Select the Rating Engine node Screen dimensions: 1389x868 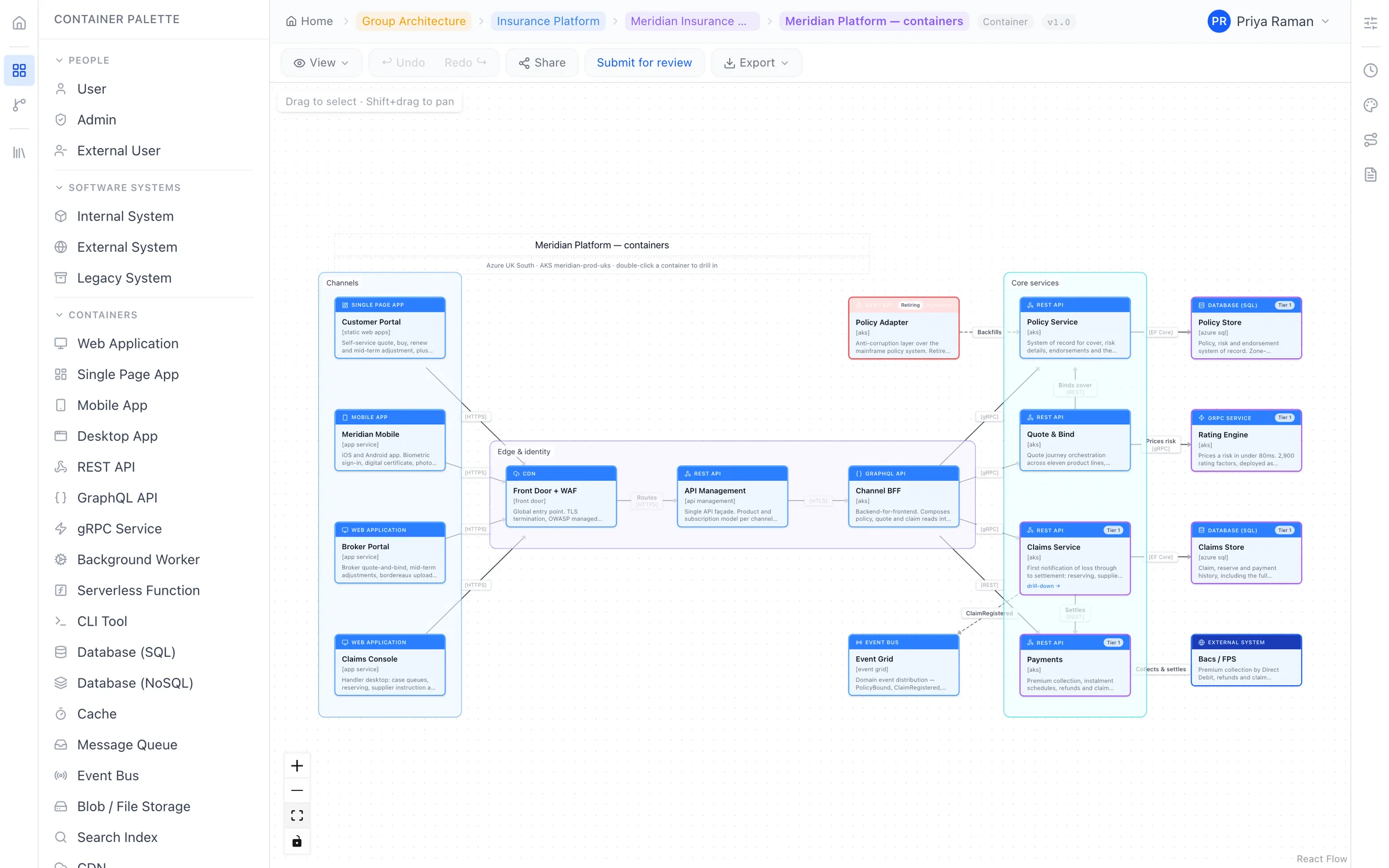click(x=1246, y=440)
